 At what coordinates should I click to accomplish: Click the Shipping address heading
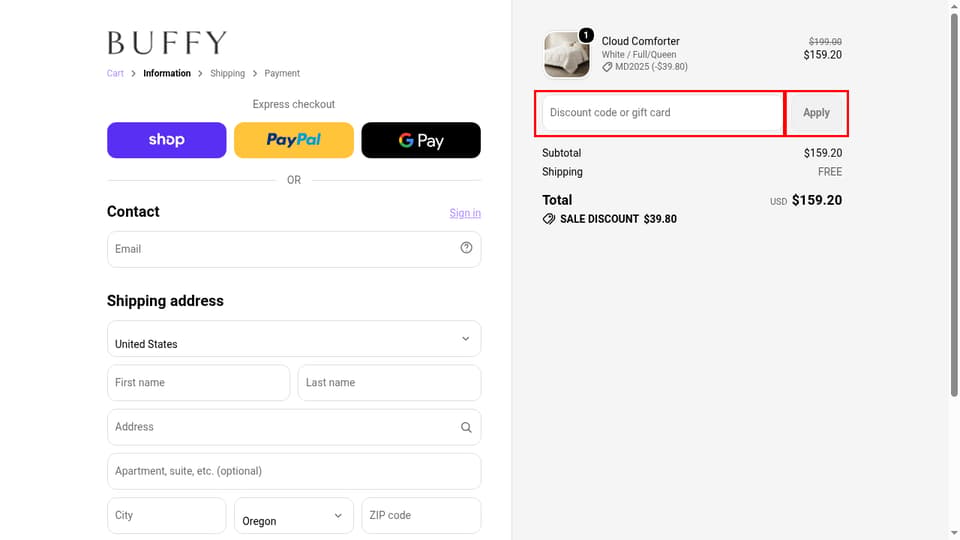(165, 301)
